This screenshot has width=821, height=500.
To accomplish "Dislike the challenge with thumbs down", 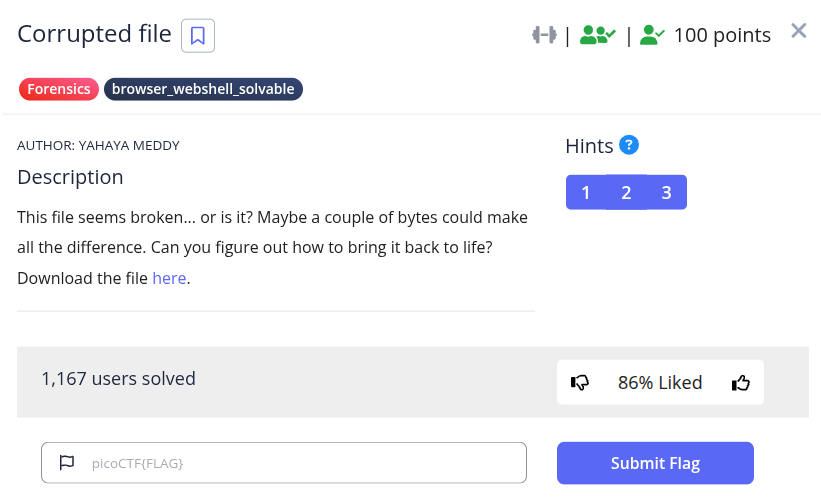I will coord(580,382).
